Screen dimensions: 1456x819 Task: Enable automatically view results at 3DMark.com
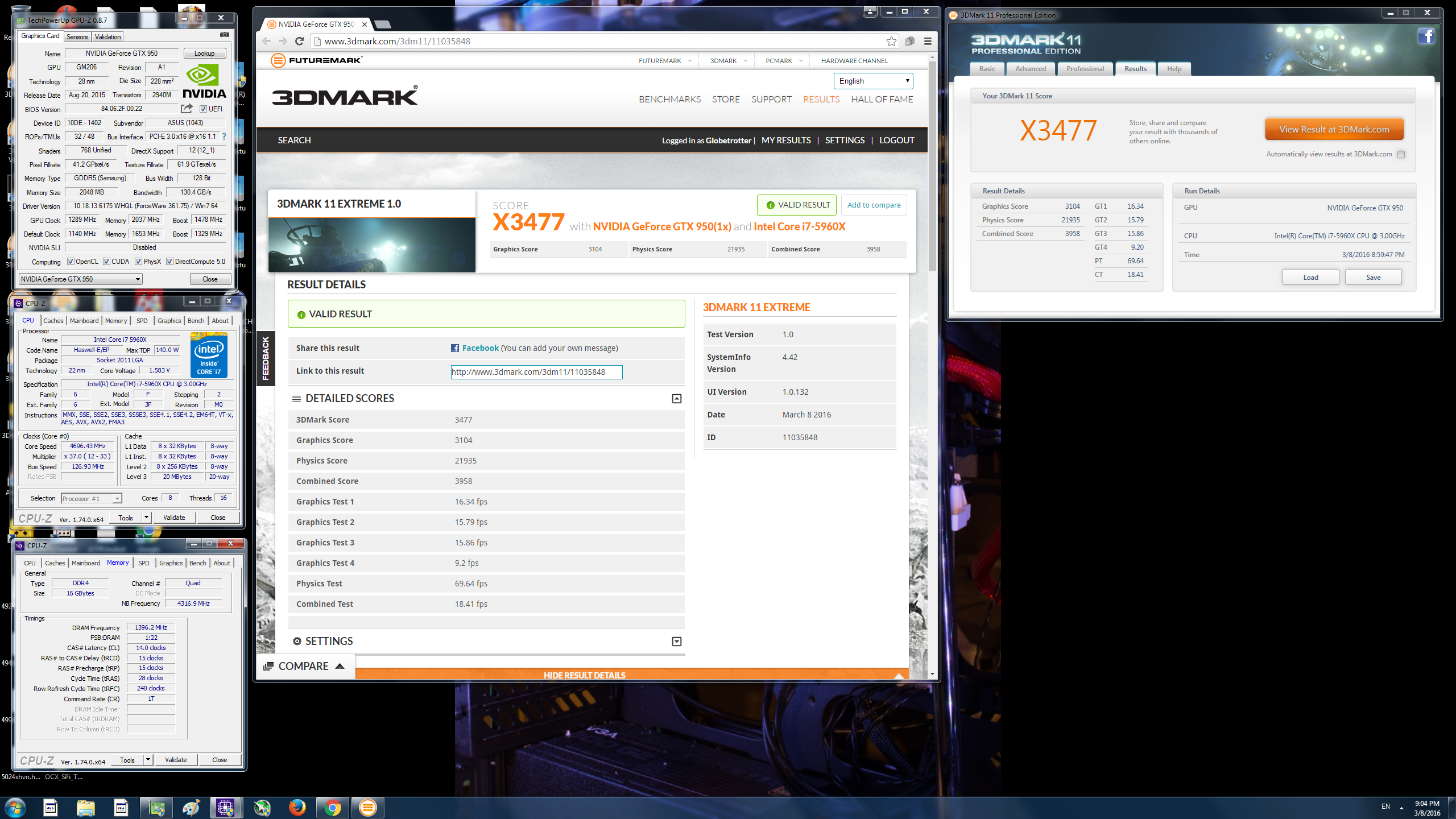tap(1401, 154)
